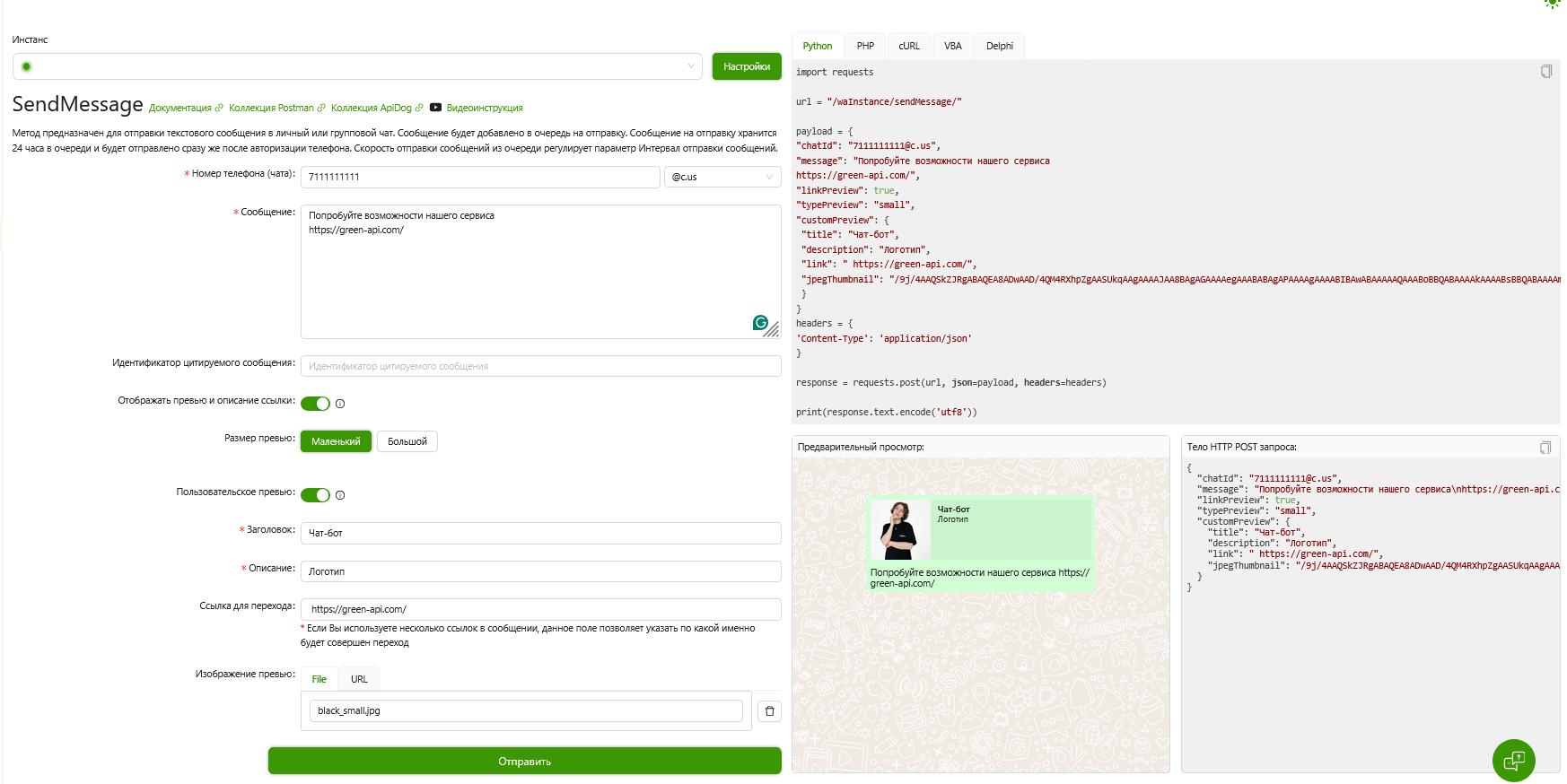The image size is (1567, 784).
Task: Open the Документация link
Action: click(180, 108)
